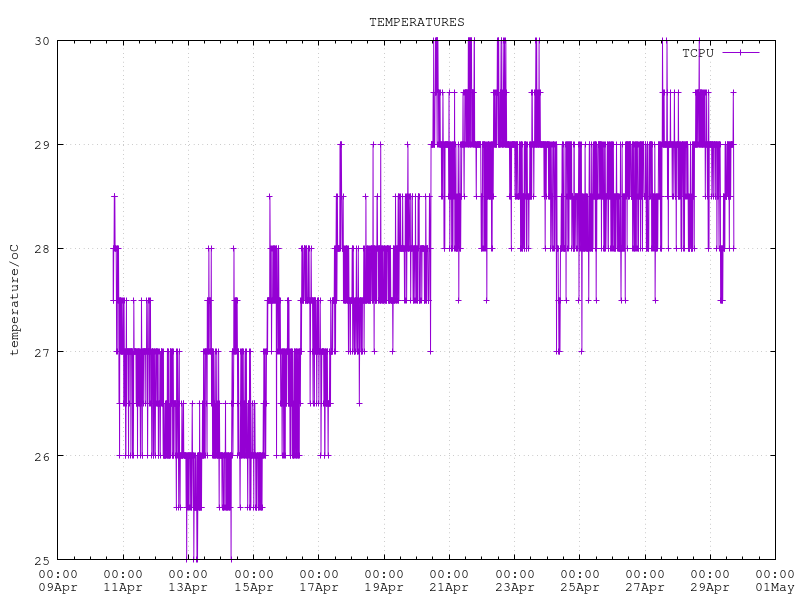This screenshot has height=600, width=800.
Task: Click the TEMPERATURES chart title
Action: (416, 22)
